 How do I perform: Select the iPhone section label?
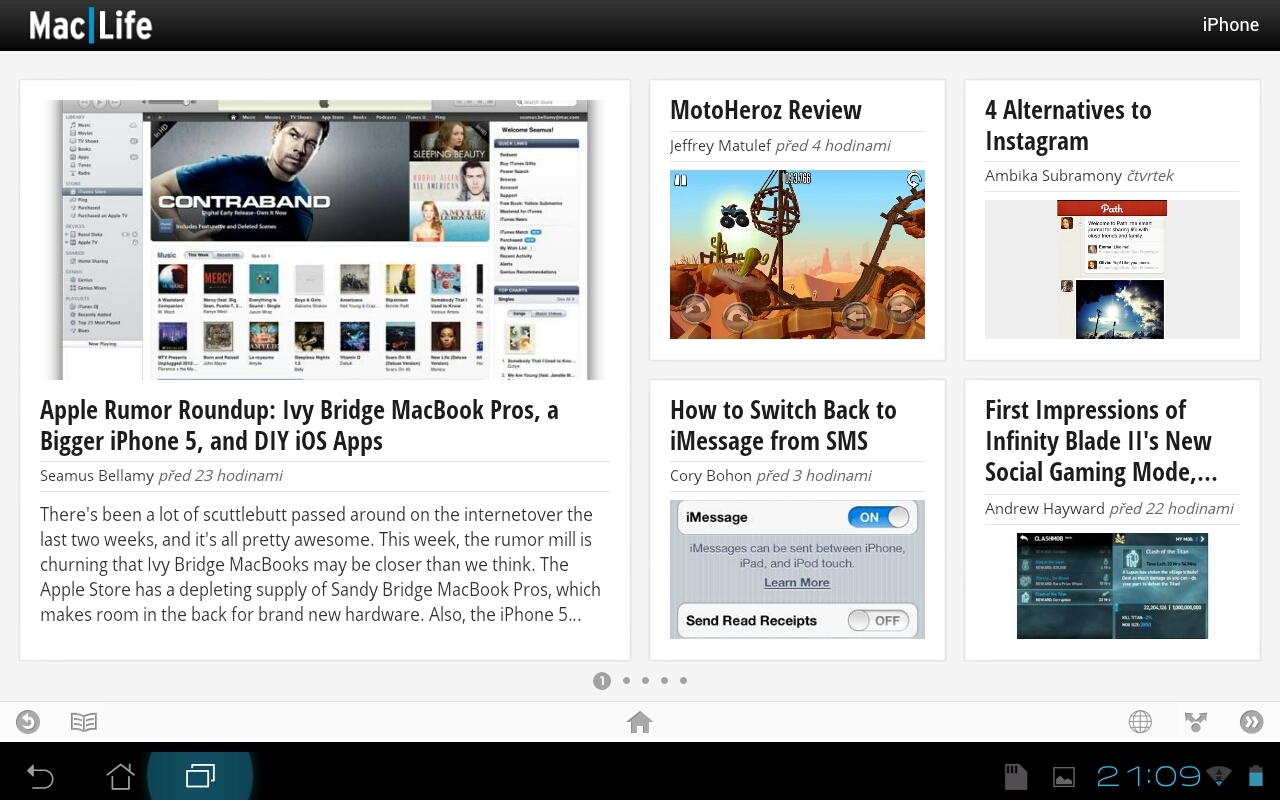point(1229,24)
